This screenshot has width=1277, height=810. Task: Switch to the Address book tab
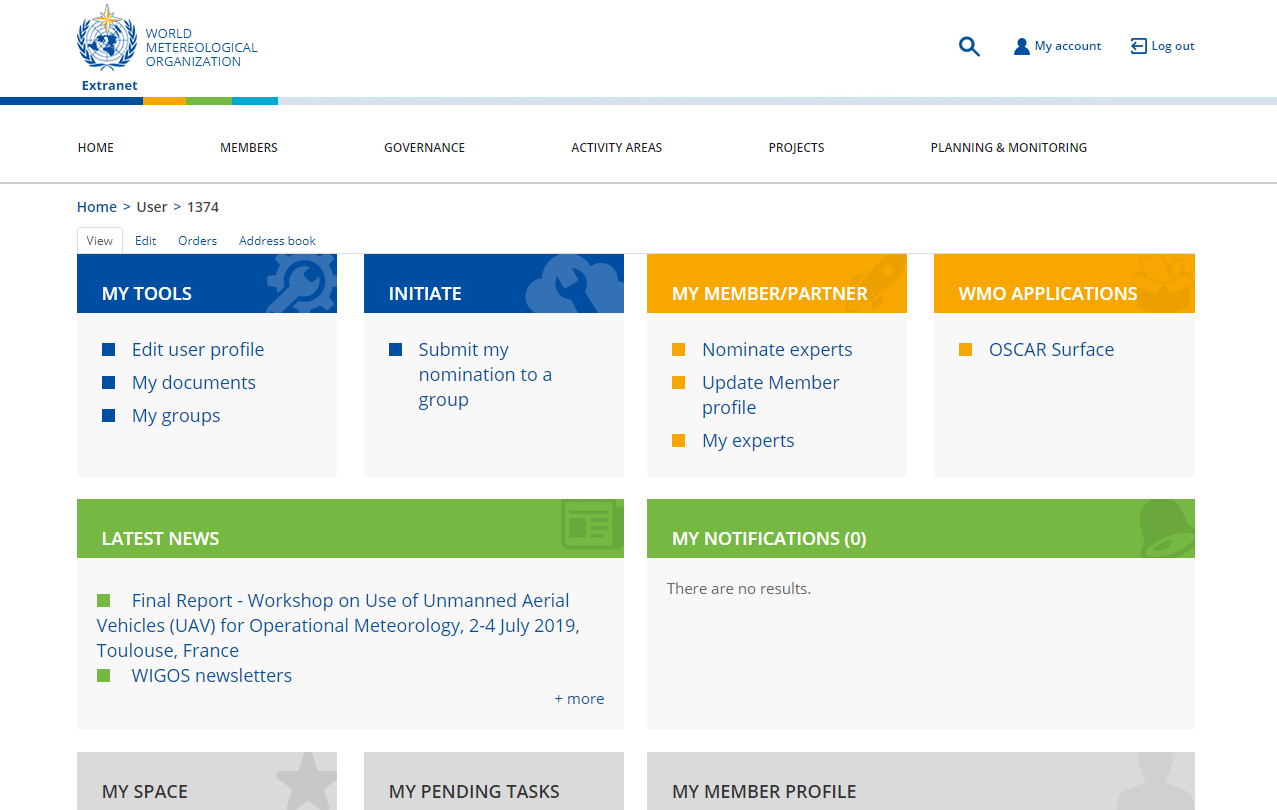point(277,241)
